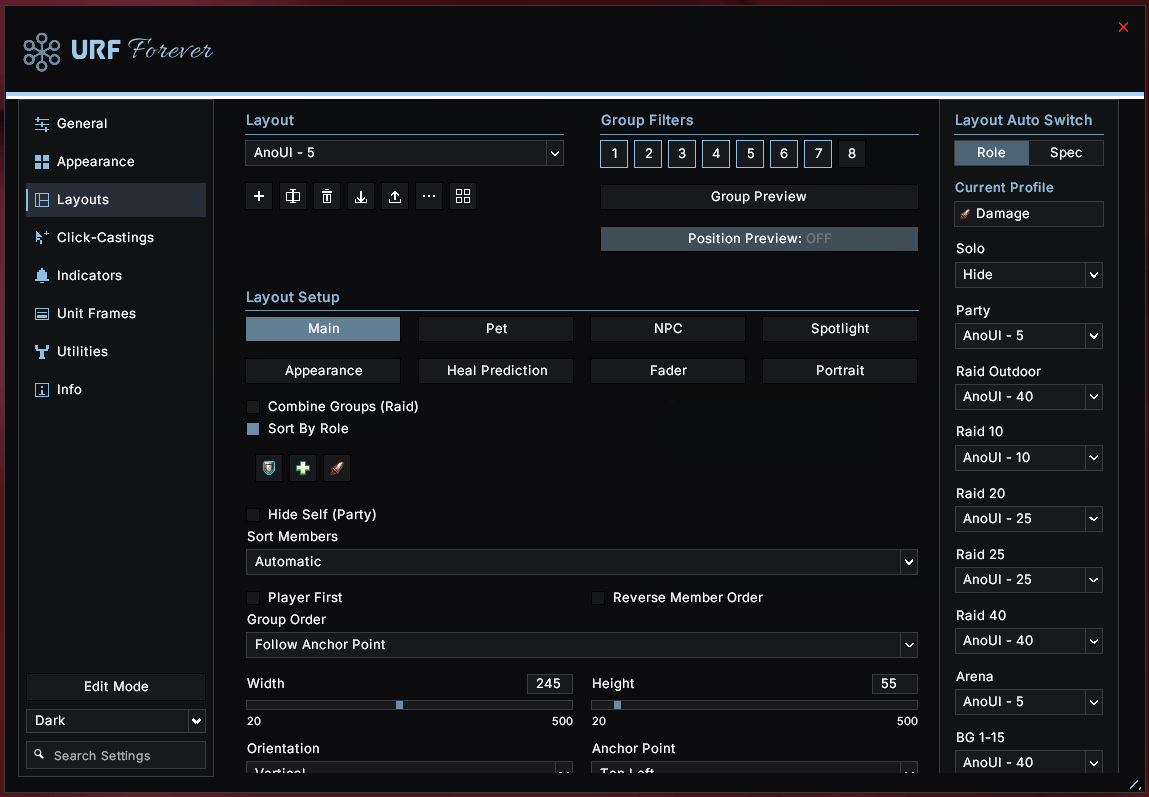Image resolution: width=1149 pixels, height=797 pixels.
Task: Switch to the Pet setup tab
Action: (x=496, y=329)
